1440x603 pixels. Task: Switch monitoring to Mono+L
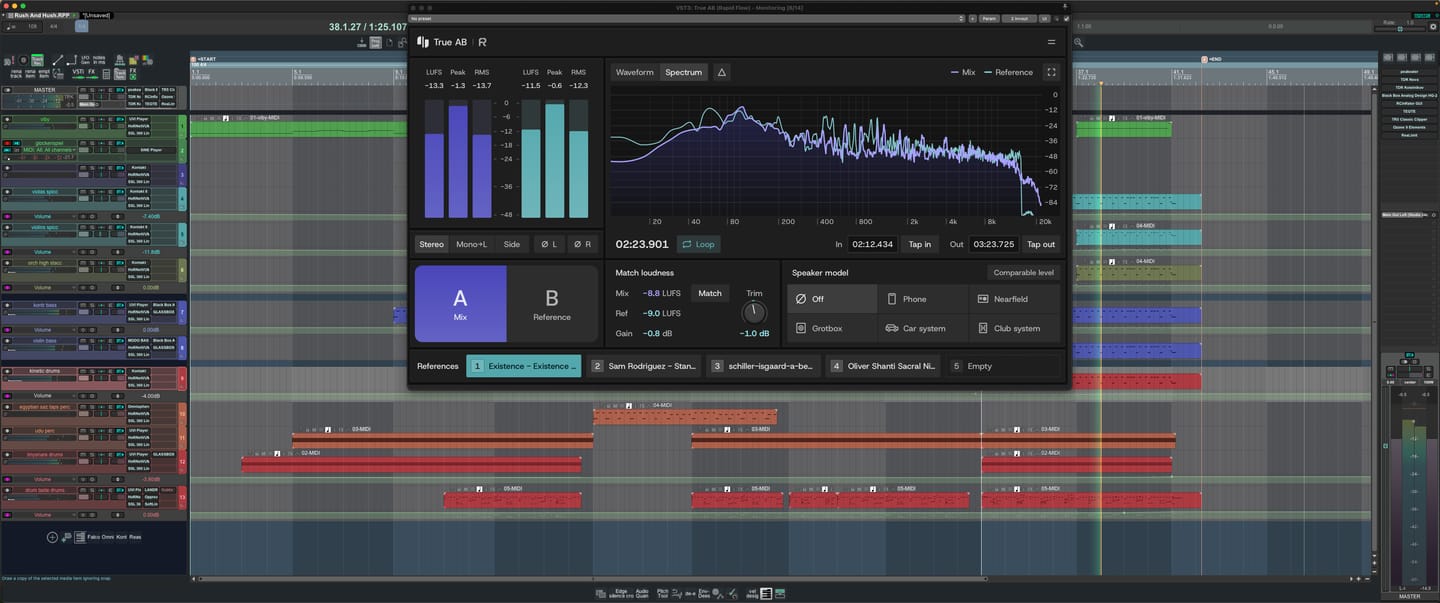[x=472, y=244]
